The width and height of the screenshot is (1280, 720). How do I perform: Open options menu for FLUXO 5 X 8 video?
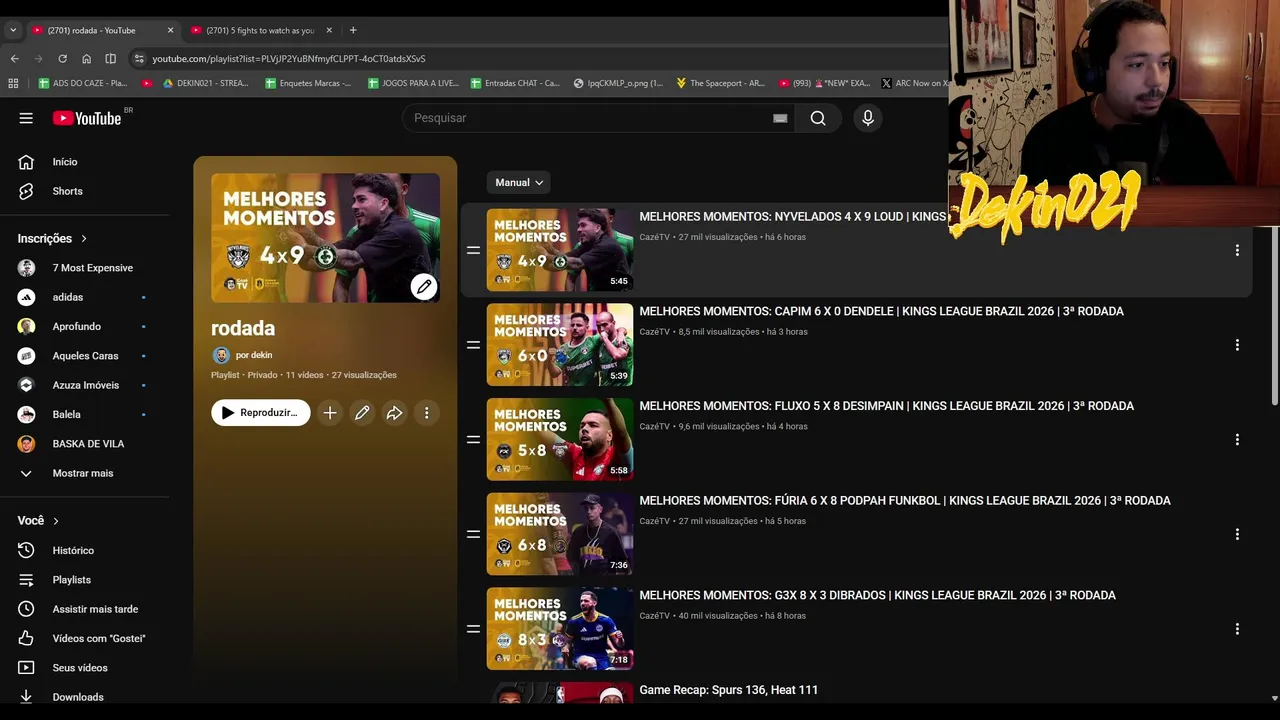(x=1237, y=439)
